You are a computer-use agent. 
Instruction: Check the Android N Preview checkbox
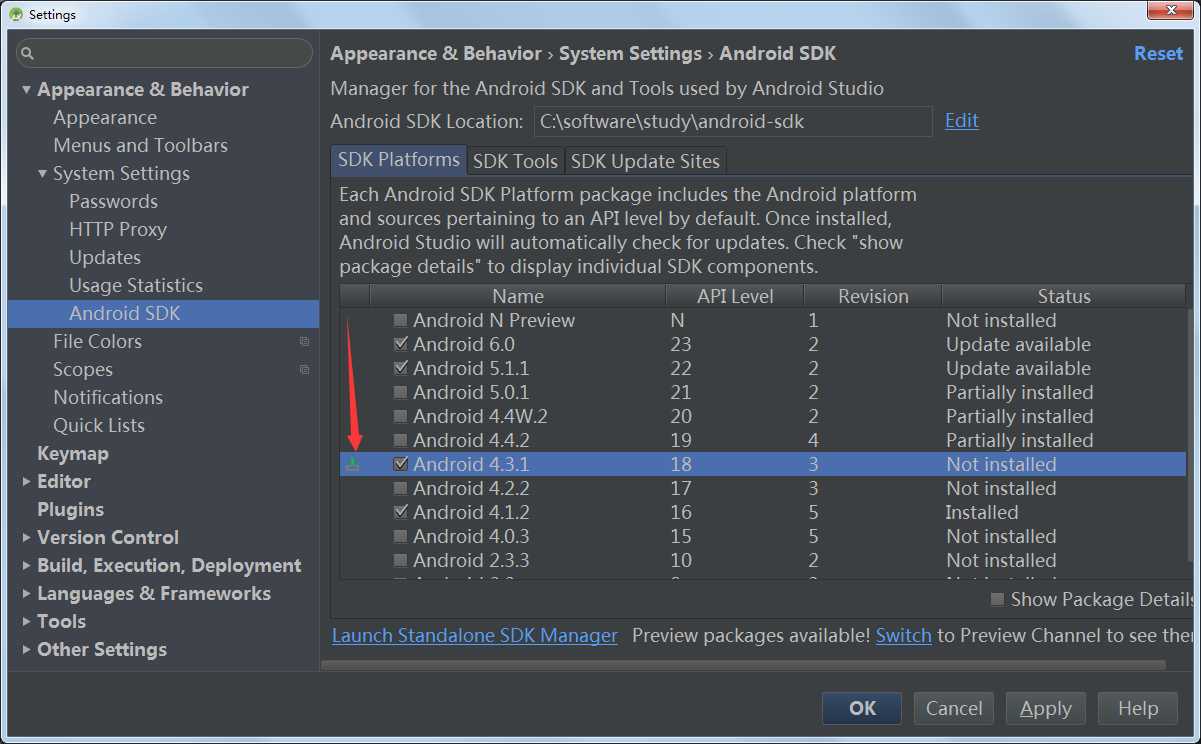pyautogui.click(x=400, y=321)
